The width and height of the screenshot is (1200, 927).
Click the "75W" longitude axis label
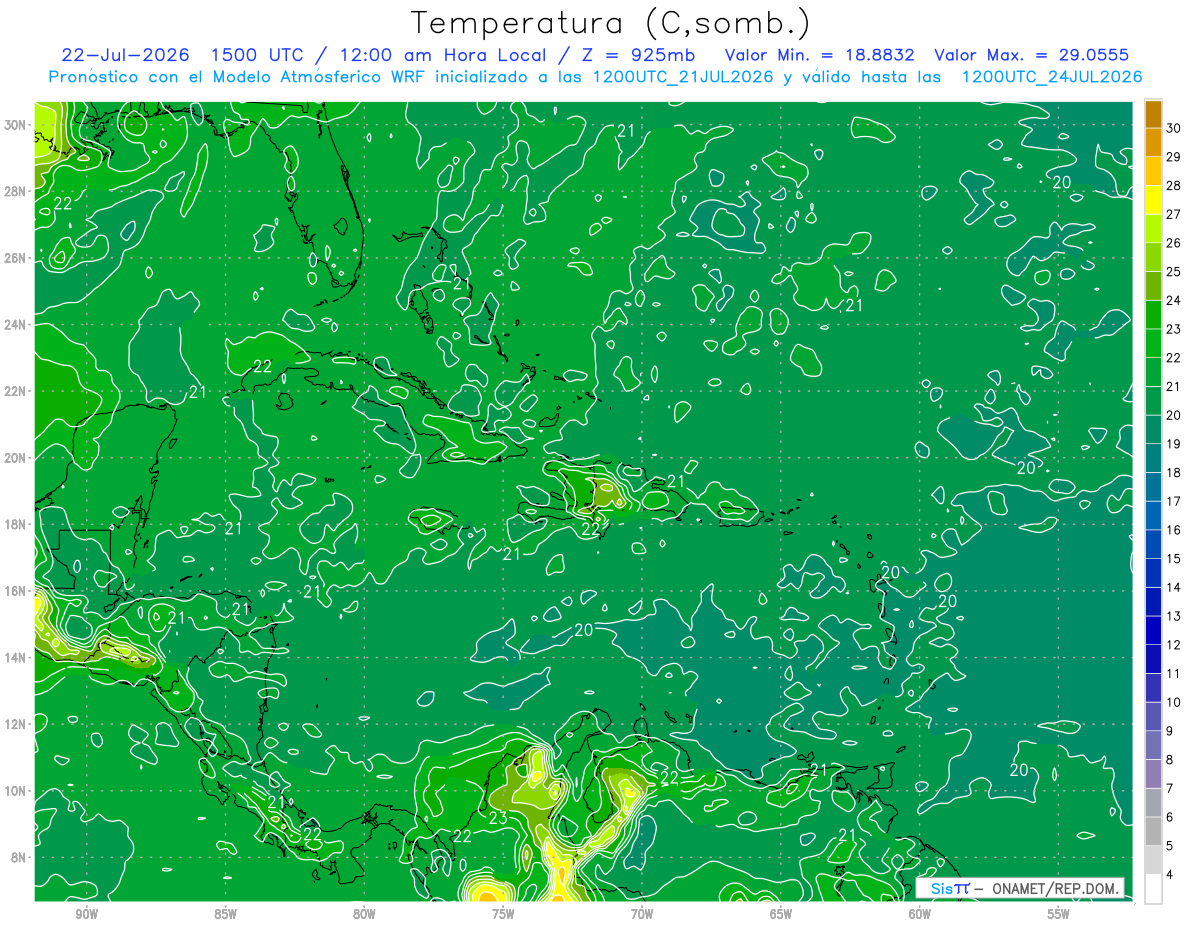[x=503, y=914]
